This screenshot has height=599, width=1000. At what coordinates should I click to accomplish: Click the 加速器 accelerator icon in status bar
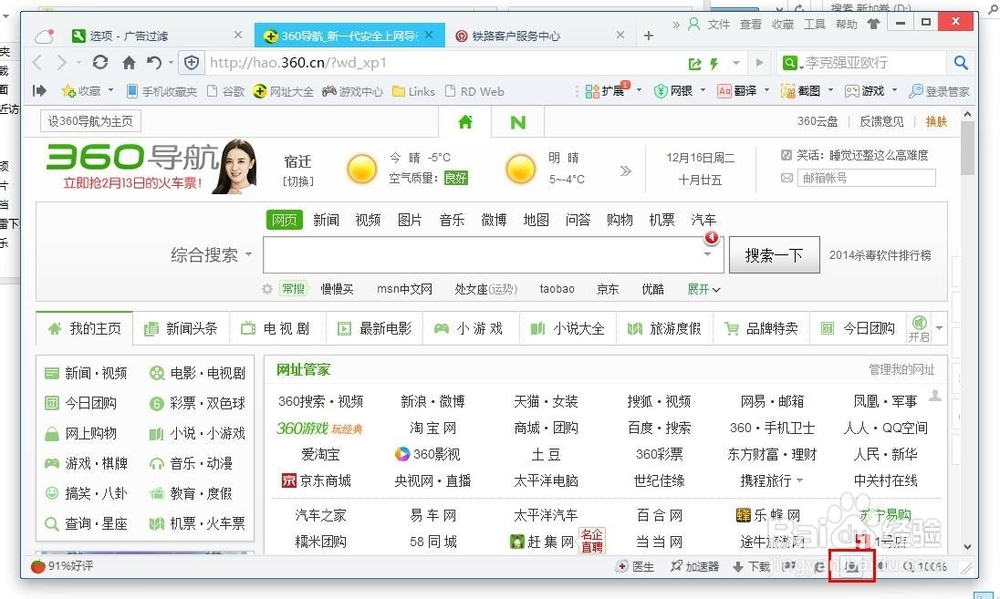[x=676, y=566]
